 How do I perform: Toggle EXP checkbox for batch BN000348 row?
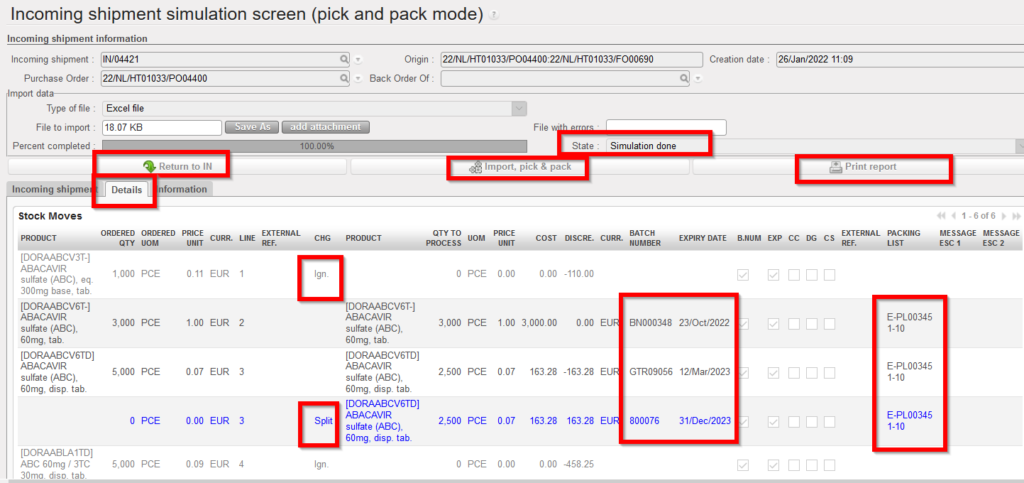775,324
